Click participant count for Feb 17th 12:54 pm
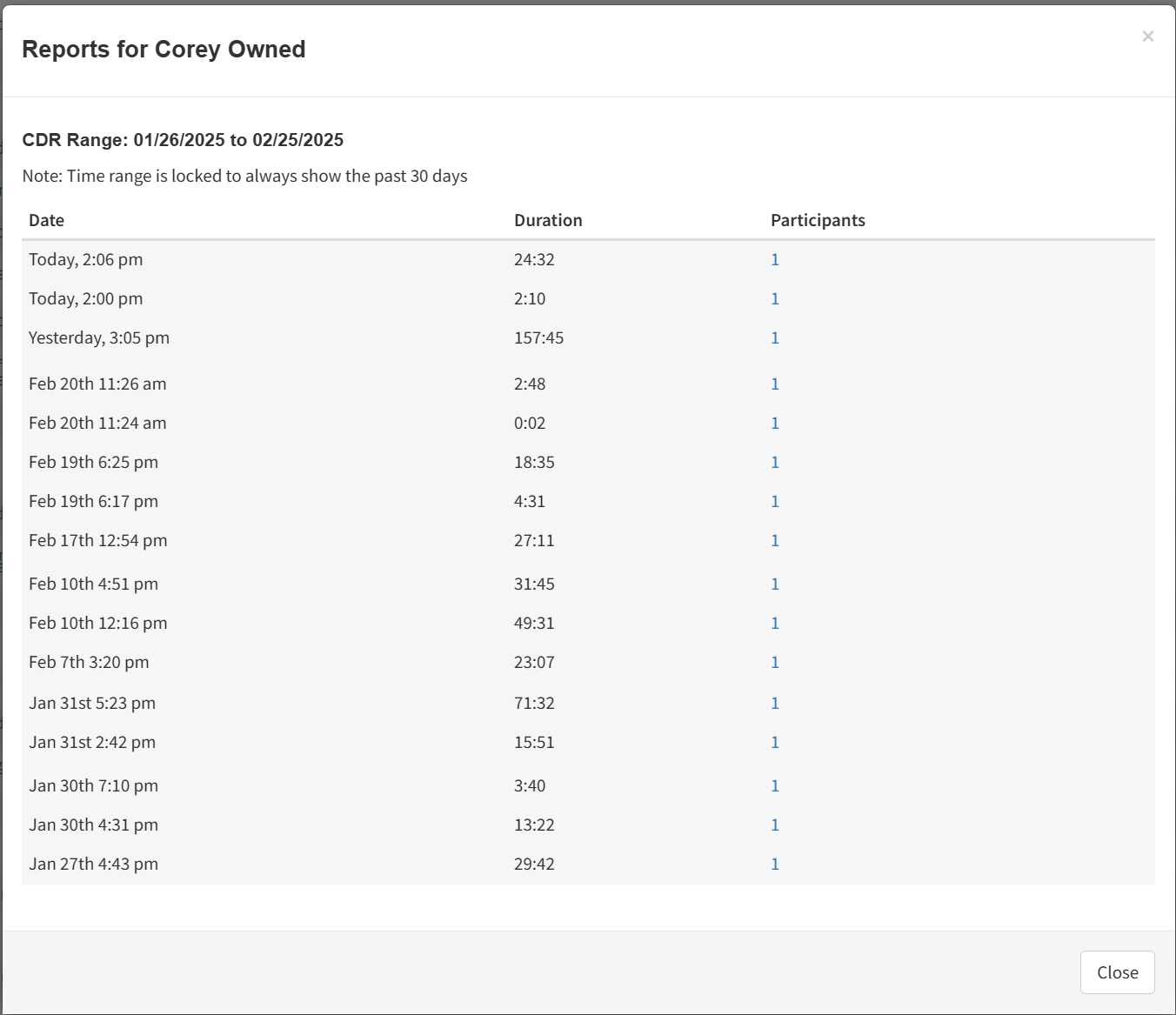The image size is (1176, 1015). [x=775, y=541]
